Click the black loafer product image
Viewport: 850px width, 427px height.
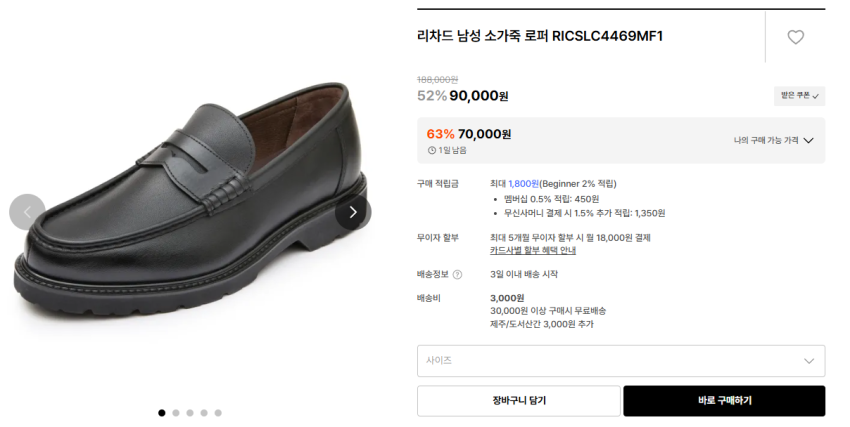[x=190, y=210]
